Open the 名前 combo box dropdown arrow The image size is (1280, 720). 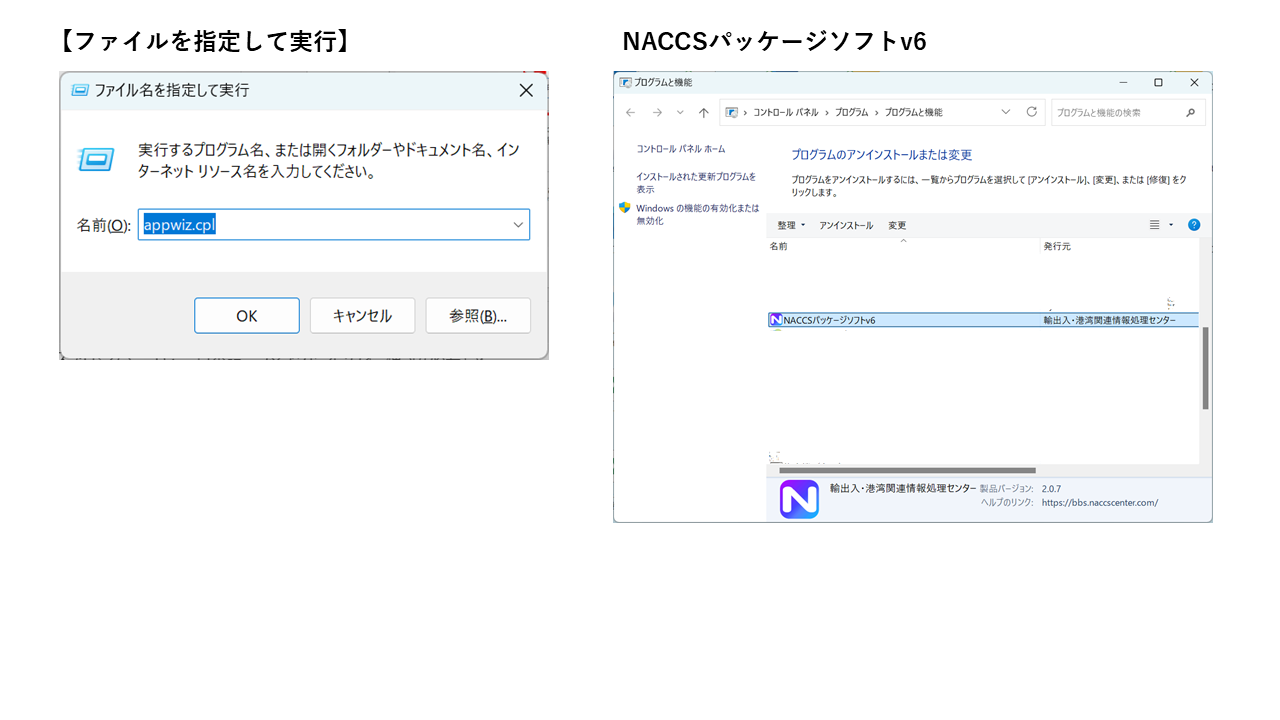coord(518,225)
